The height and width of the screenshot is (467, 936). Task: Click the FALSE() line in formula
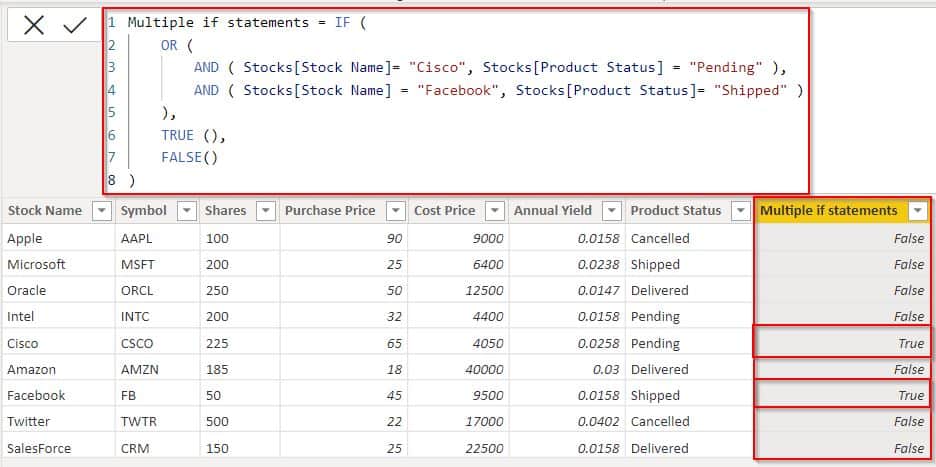pyautogui.click(x=189, y=158)
